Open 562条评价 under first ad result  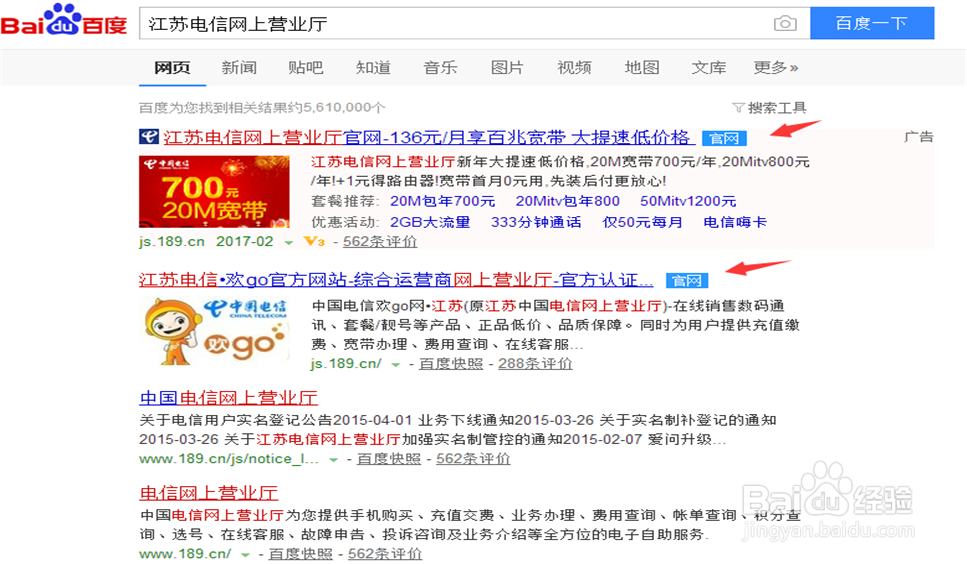380,242
